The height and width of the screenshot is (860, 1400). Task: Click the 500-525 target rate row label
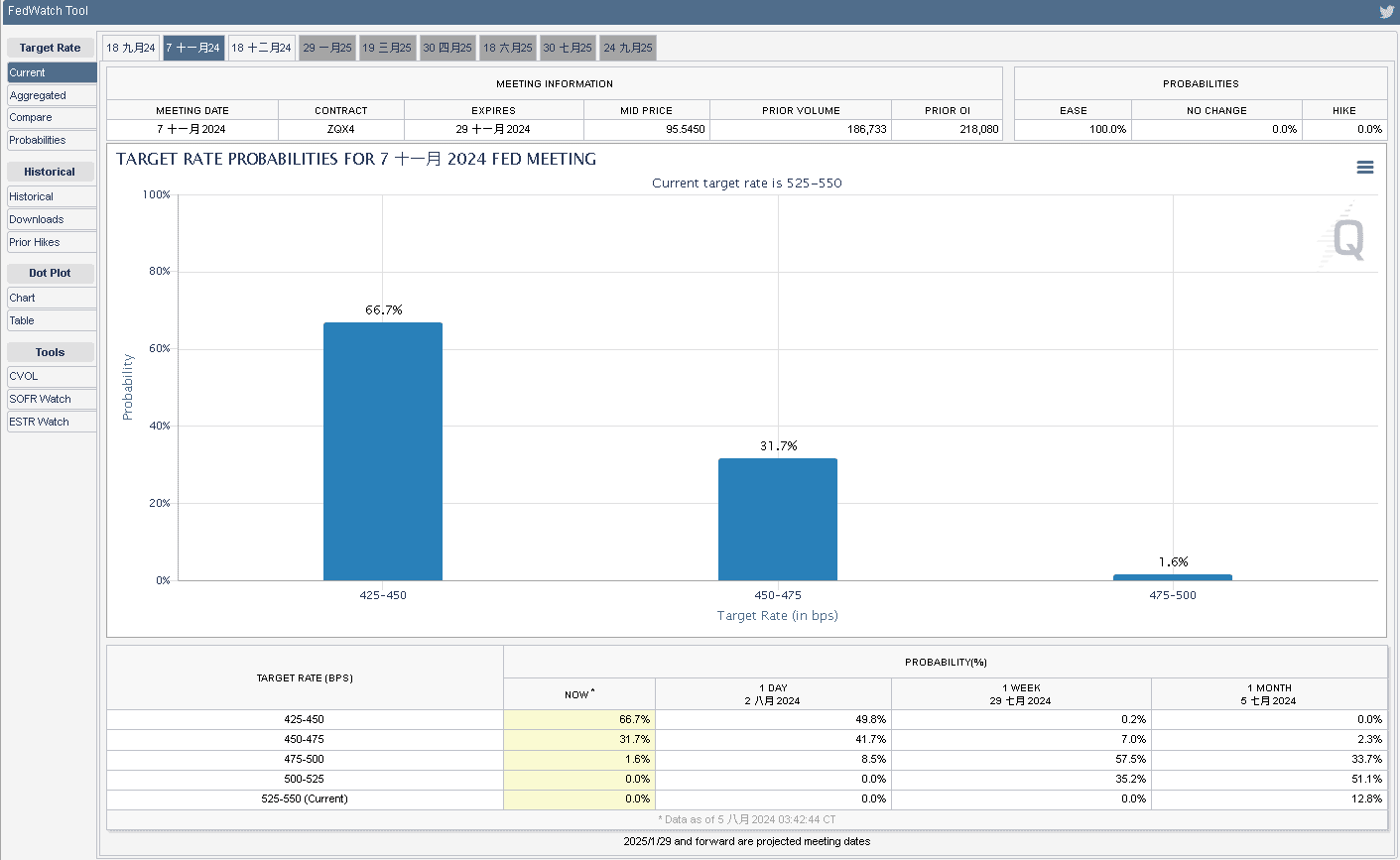click(x=305, y=779)
